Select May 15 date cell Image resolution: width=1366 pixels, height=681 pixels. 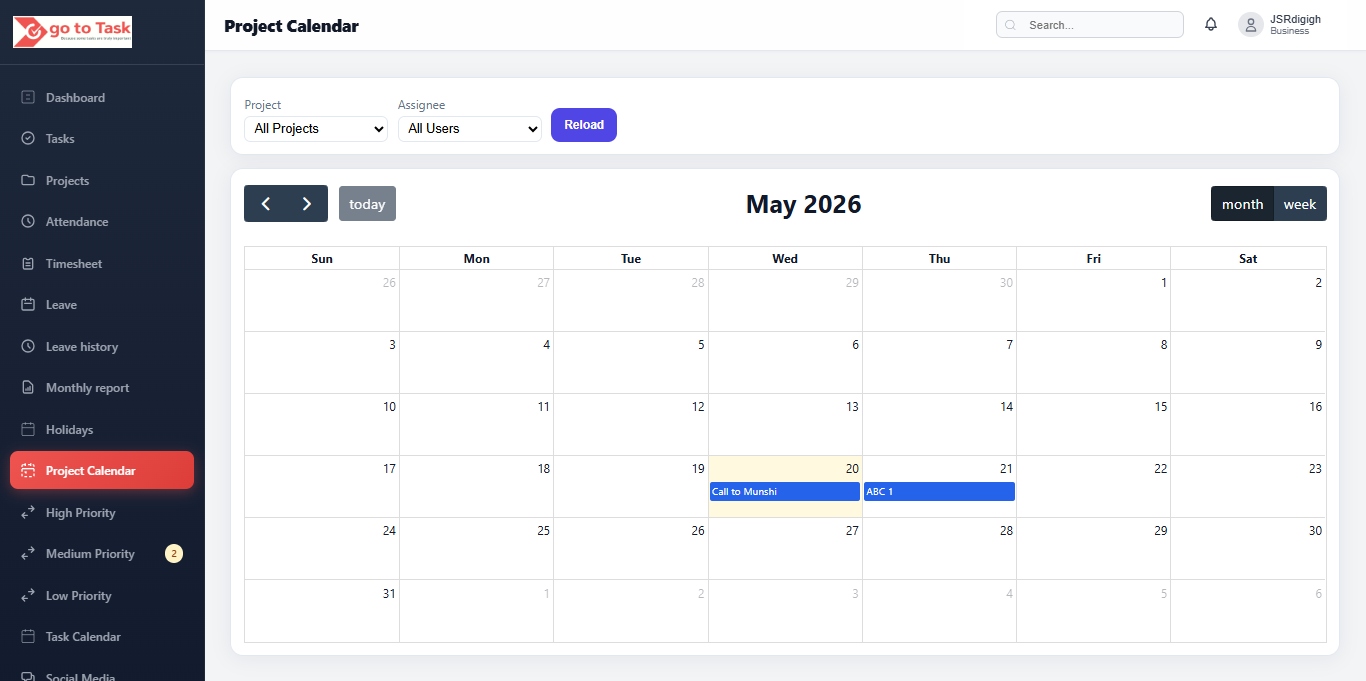tap(1093, 425)
